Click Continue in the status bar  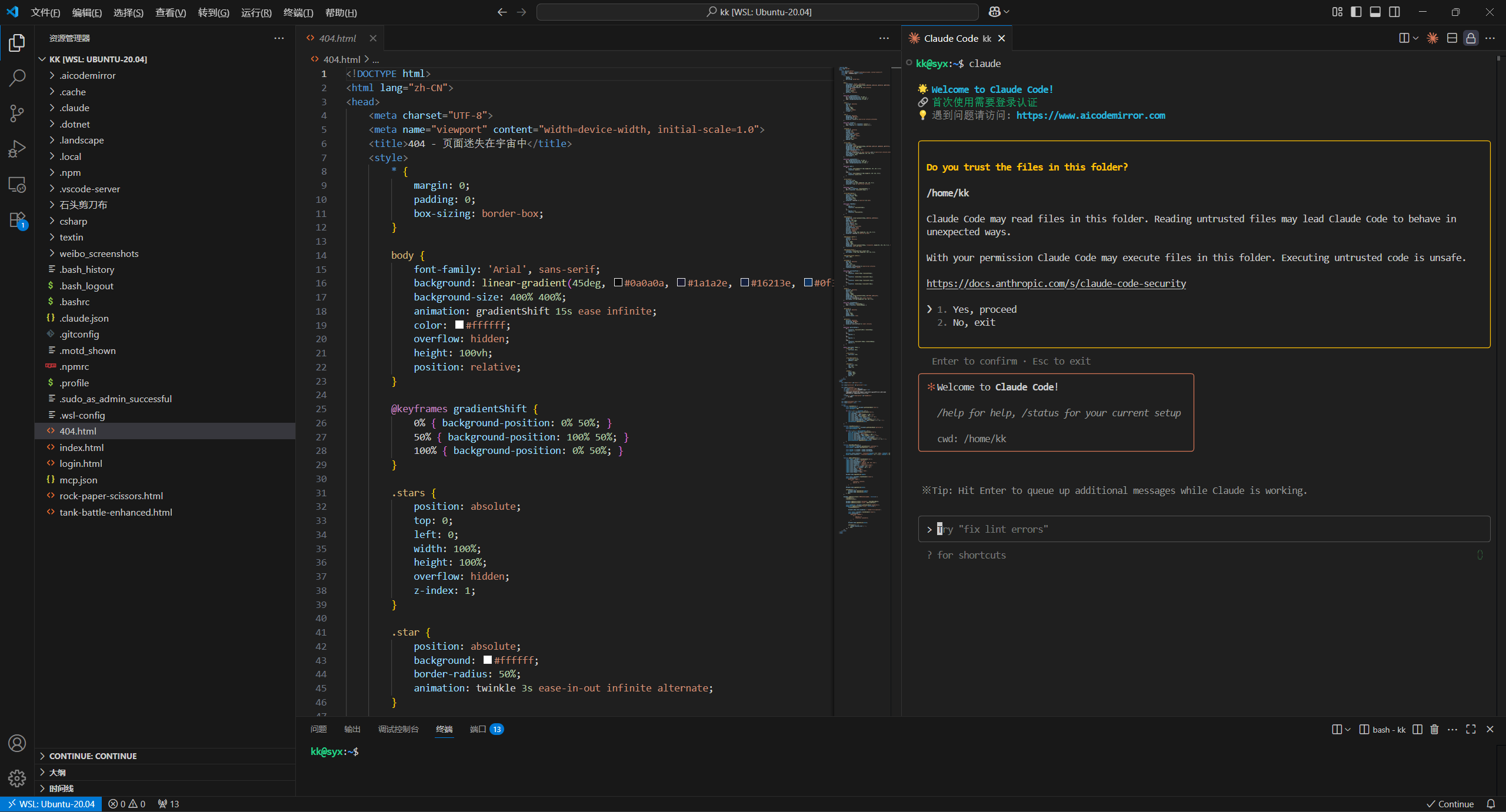(x=1450, y=804)
